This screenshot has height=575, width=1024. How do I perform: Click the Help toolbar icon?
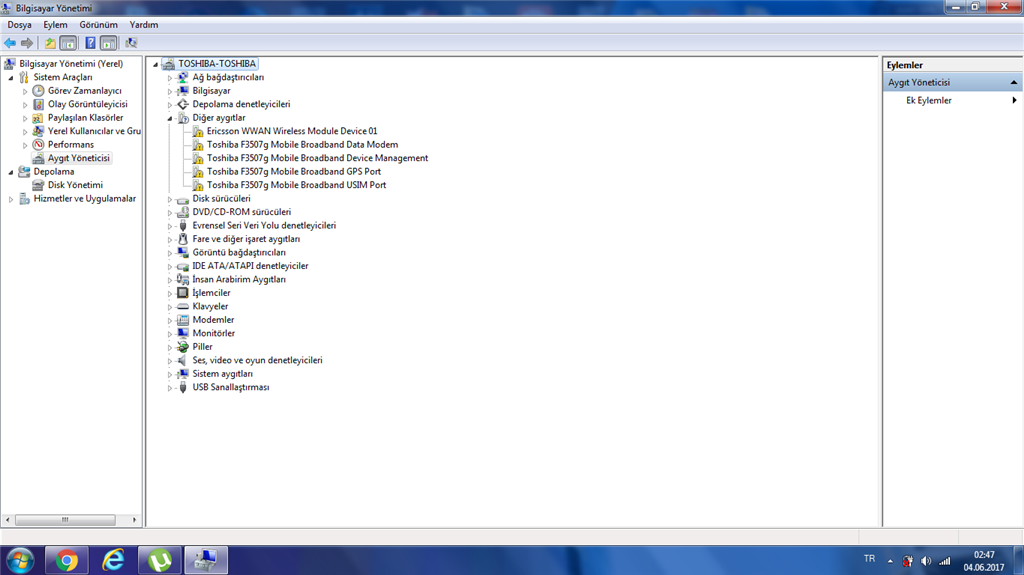tap(90, 43)
